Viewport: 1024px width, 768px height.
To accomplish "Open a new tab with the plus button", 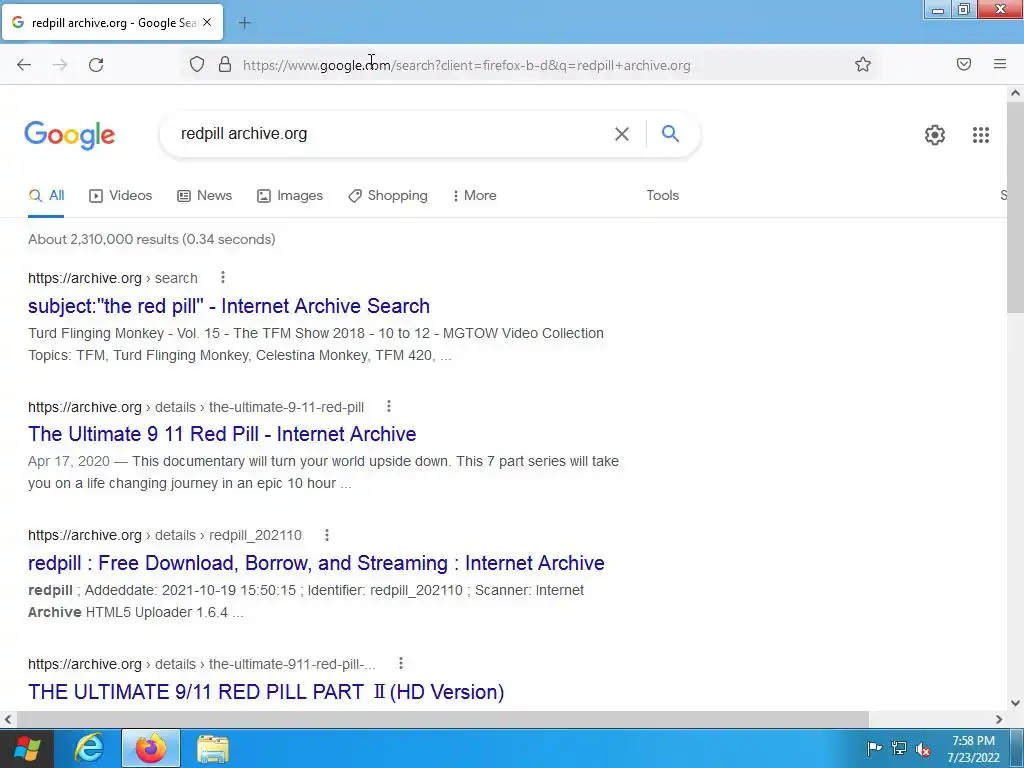I will (244, 23).
